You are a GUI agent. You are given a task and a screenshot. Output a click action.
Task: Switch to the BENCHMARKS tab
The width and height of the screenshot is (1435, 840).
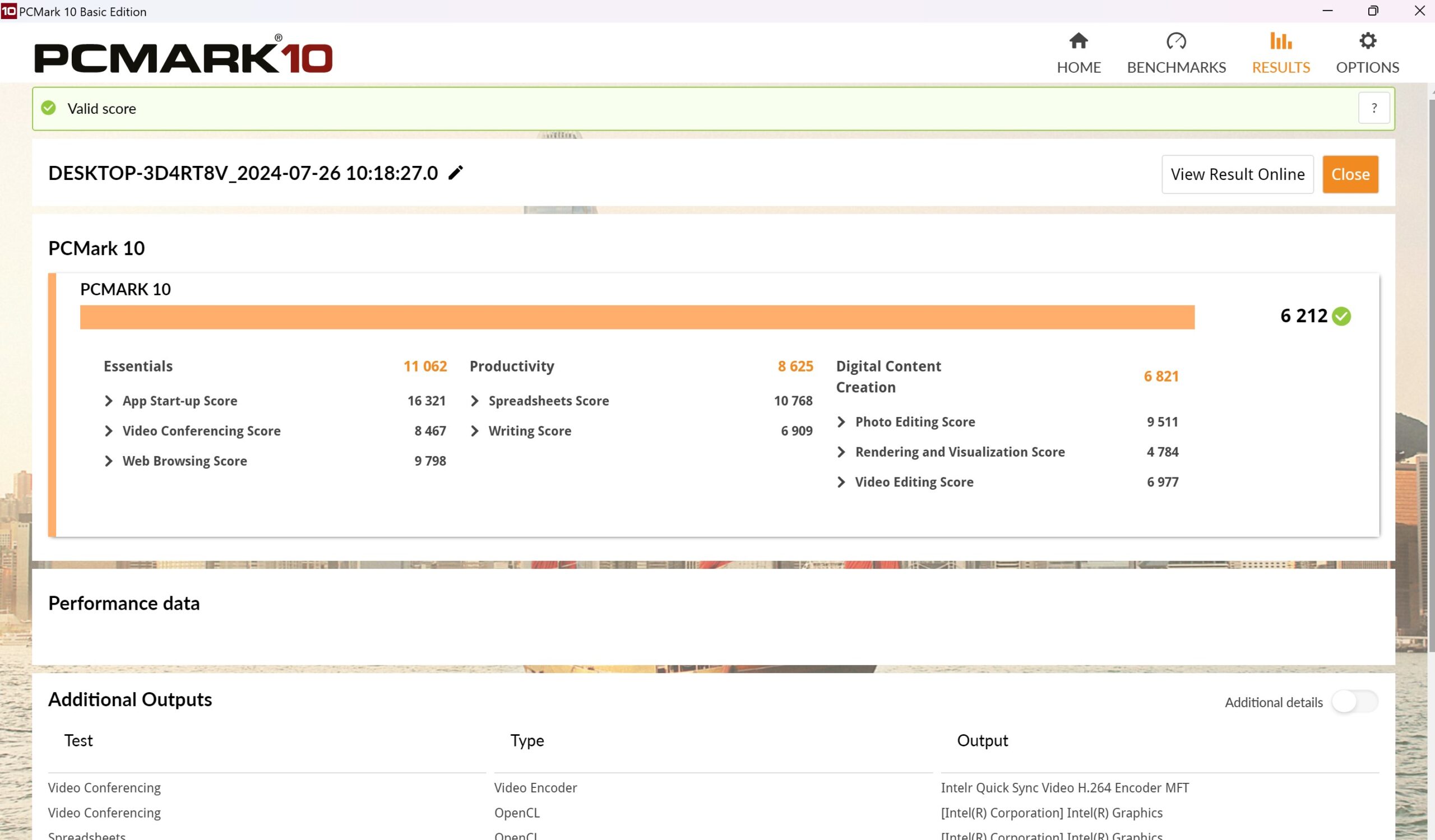pos(1176,54)
